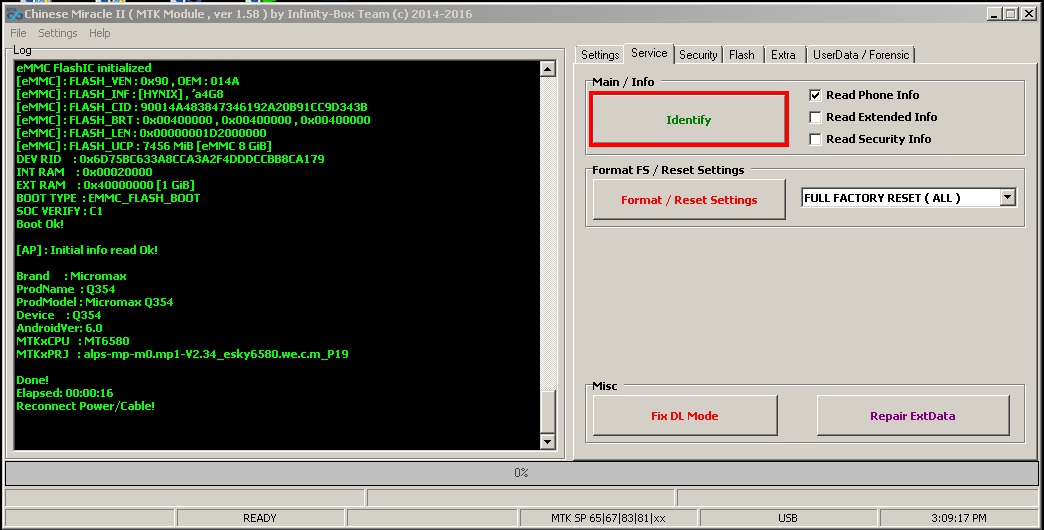Viewport: 1044px width, 530px height.
Task: Click the Repair ExtData button
Action: tap(912, 416)
